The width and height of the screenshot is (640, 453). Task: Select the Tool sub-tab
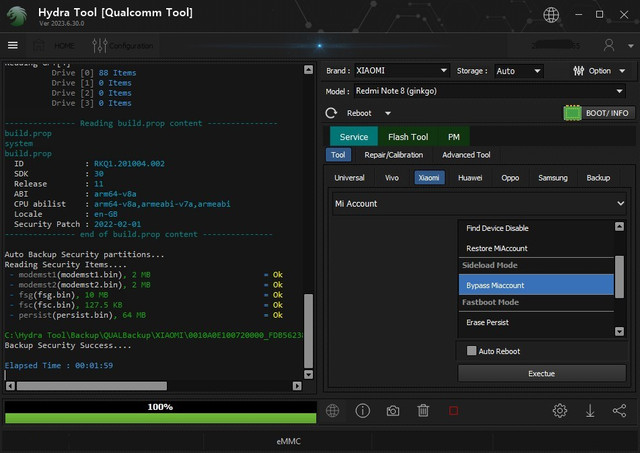point(338,155)
